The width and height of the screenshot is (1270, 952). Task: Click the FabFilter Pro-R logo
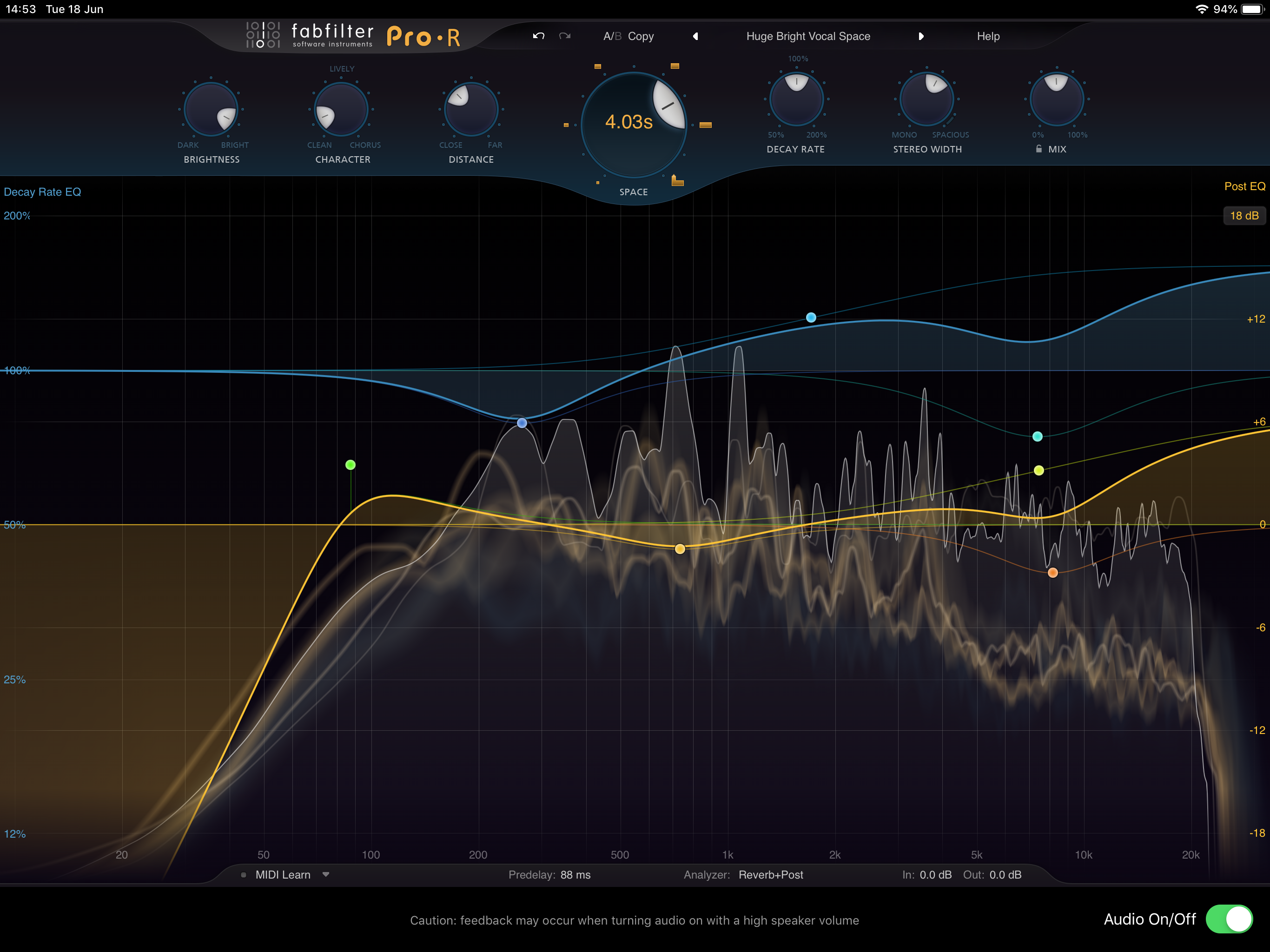point(353,36)
